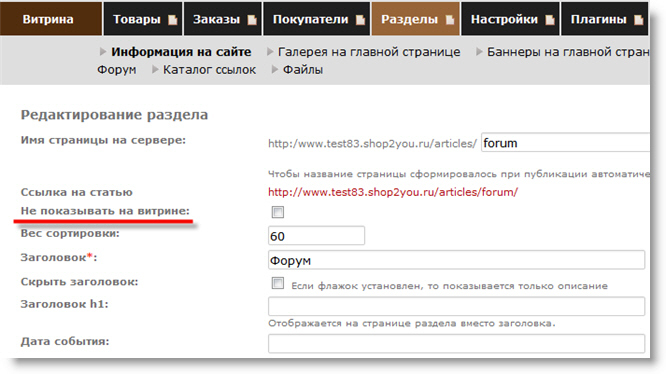Click the Имя страницы на сервере label
This screenshot has width=666, height=374.
pyautogui.click(x=103, y=140)
